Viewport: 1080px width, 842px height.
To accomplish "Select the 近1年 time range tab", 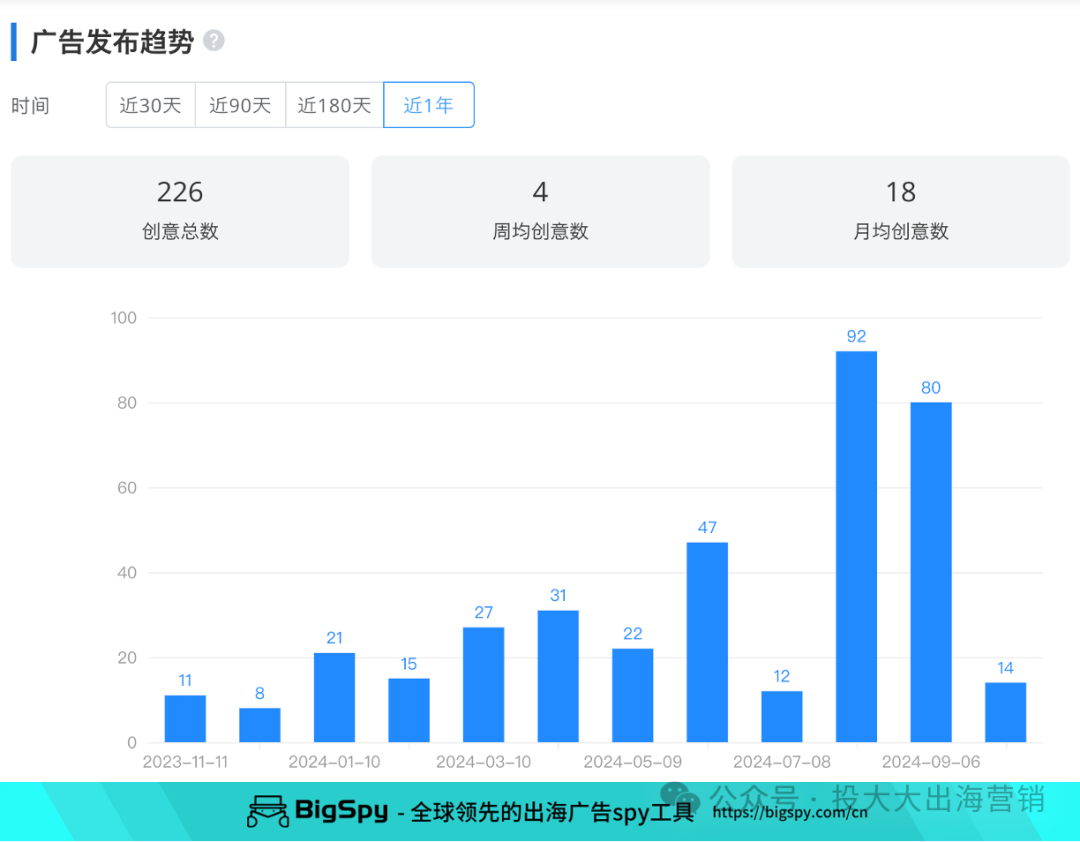I will (x=428, y=105).
